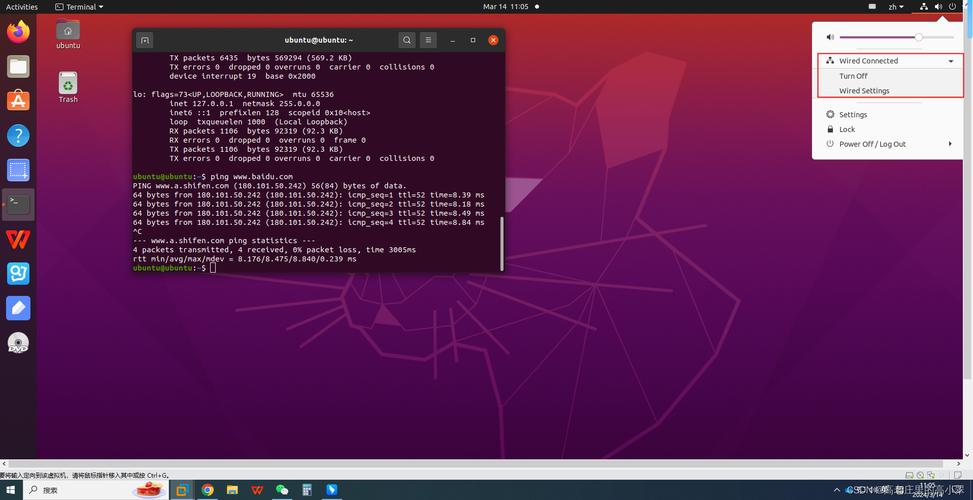Click Activities in the top bar

tap(22, 7)
